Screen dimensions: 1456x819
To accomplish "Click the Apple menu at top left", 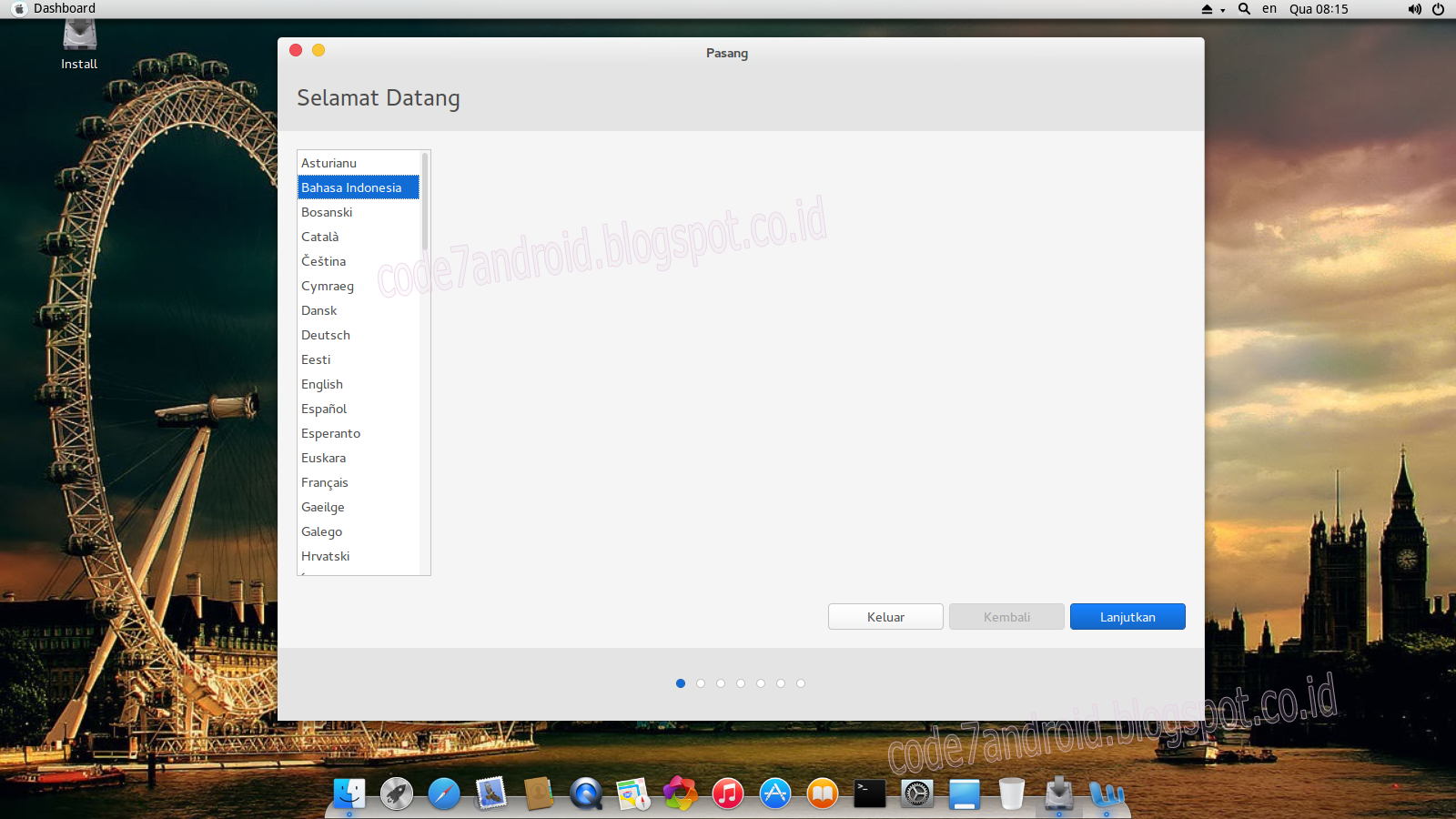I will 20,8.
